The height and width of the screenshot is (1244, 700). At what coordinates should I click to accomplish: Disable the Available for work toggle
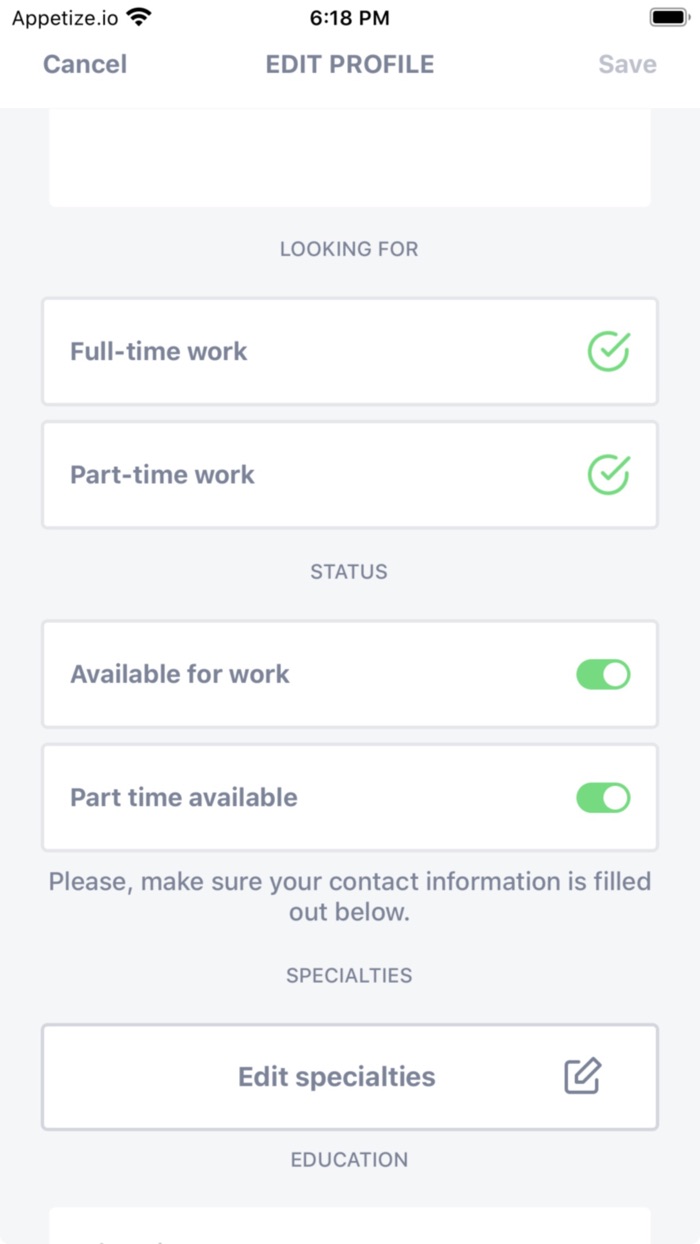pyautogui.click(x=602, y=674)
